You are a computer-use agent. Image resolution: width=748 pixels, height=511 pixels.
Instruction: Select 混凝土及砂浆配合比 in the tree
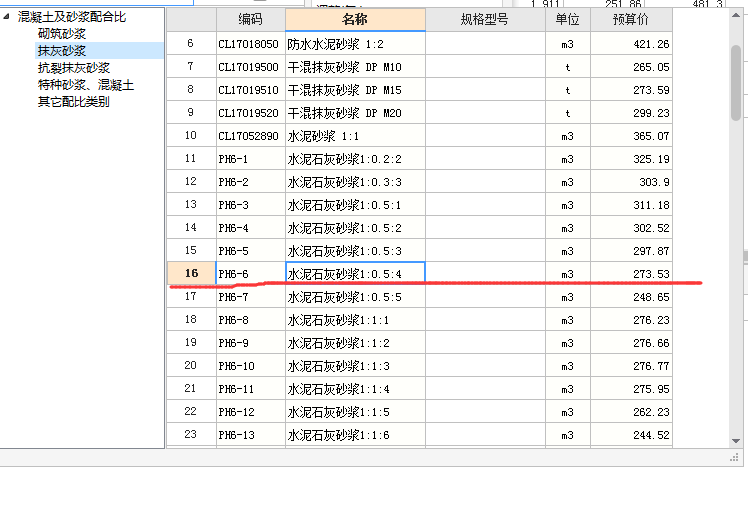click(x=72, y=17)
